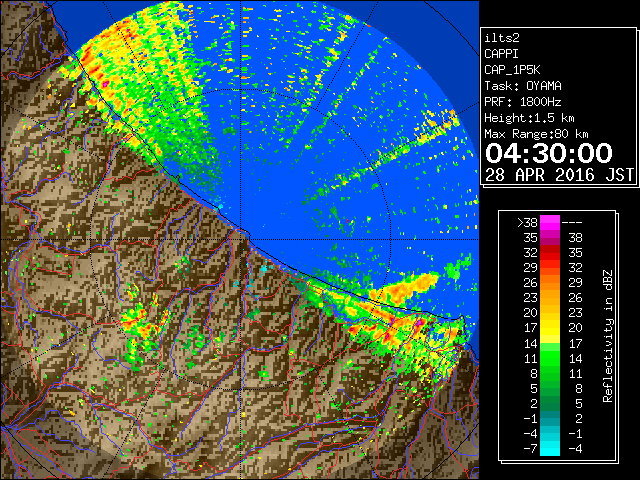Click the green 8 dBZ legend swatch
The width and height of the screenshot is (640, 480).
tap(550, 373)
